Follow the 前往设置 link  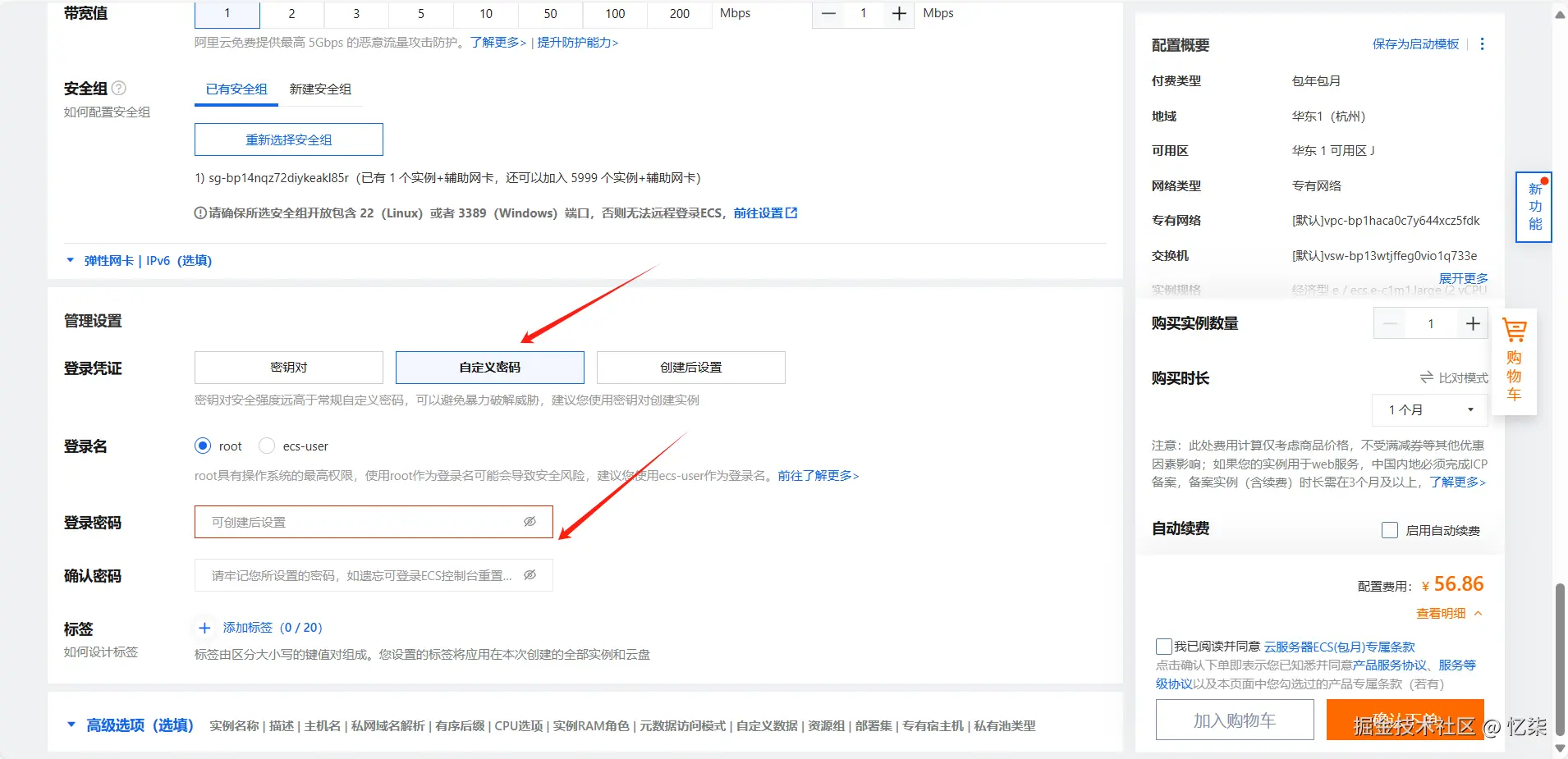(x=759, y=213)
